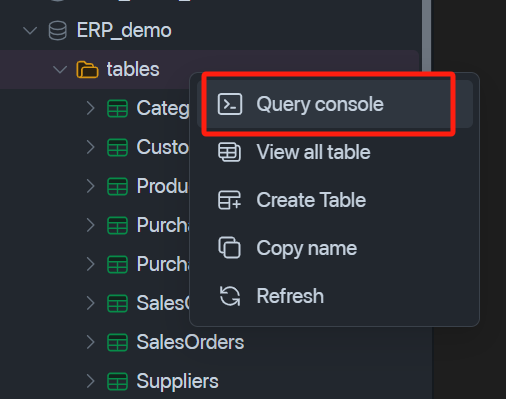This screenshot has width=506, height=399.
Task: Click the Produ table icon
Action: [x=117, y=186]
